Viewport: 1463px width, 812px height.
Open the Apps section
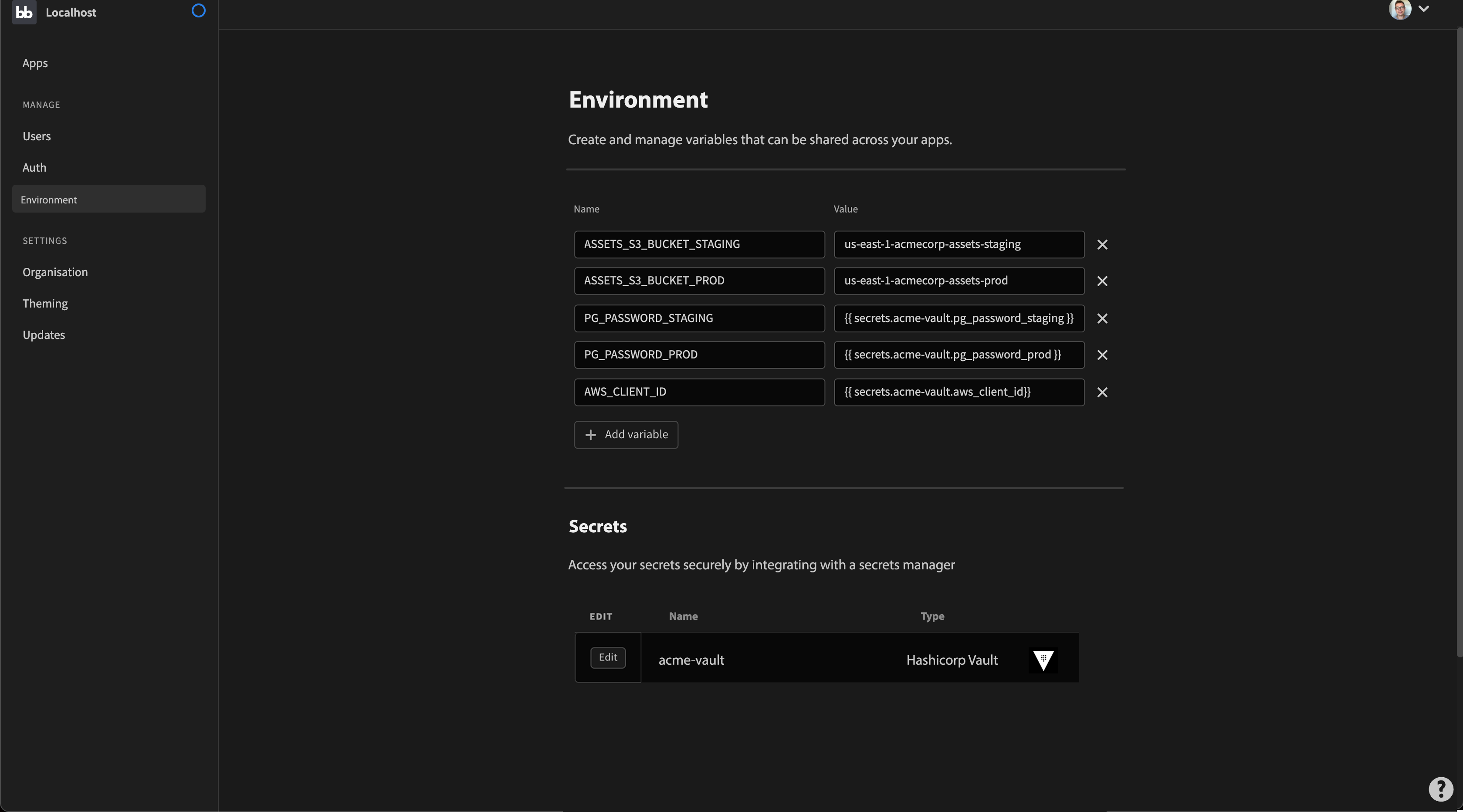click(x=35, y=63)
